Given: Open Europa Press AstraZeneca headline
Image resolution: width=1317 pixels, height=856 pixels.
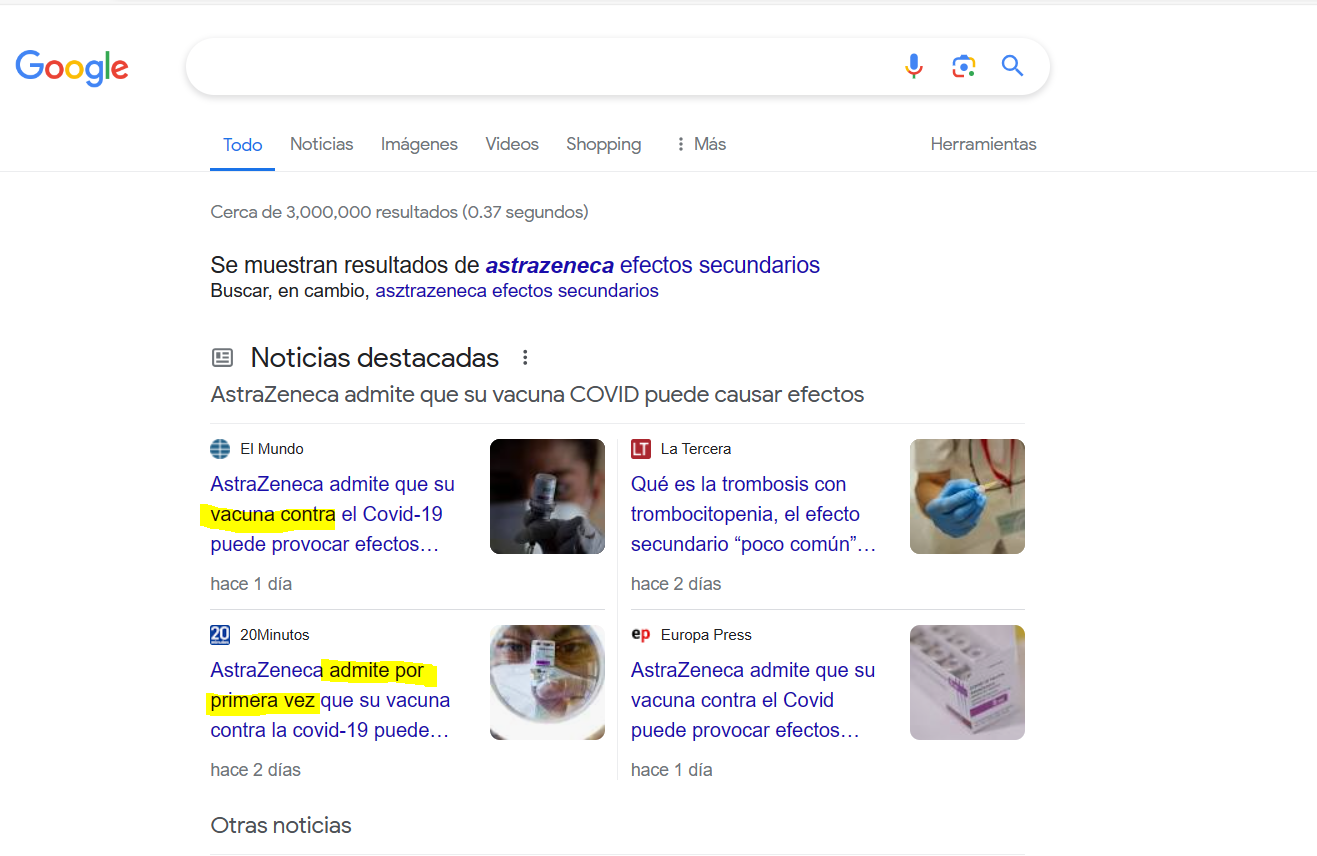Looking at the screenshot, I should click(x=753, y=700).
